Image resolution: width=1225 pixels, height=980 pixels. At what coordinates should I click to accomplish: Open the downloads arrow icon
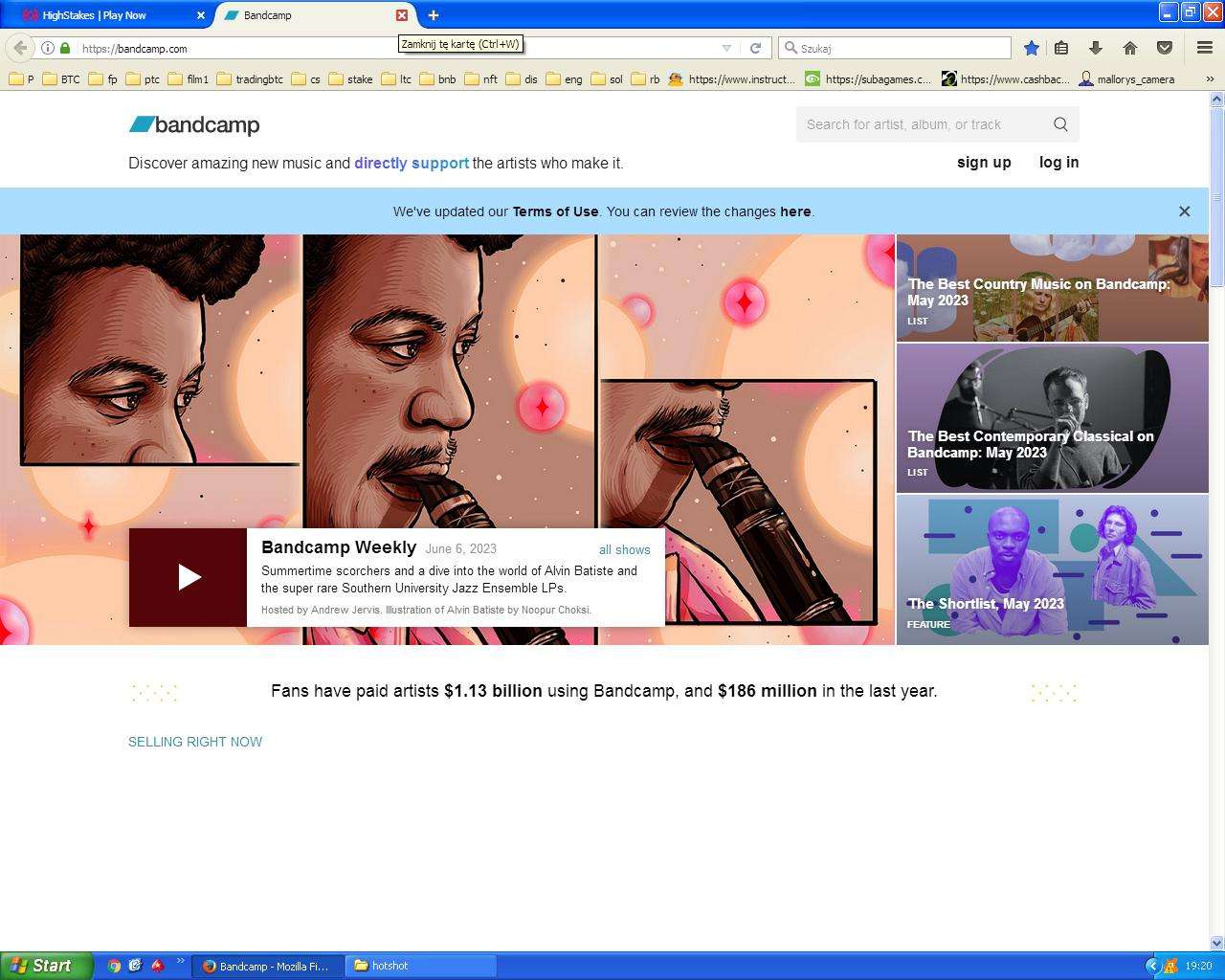tap(1096, 48)
